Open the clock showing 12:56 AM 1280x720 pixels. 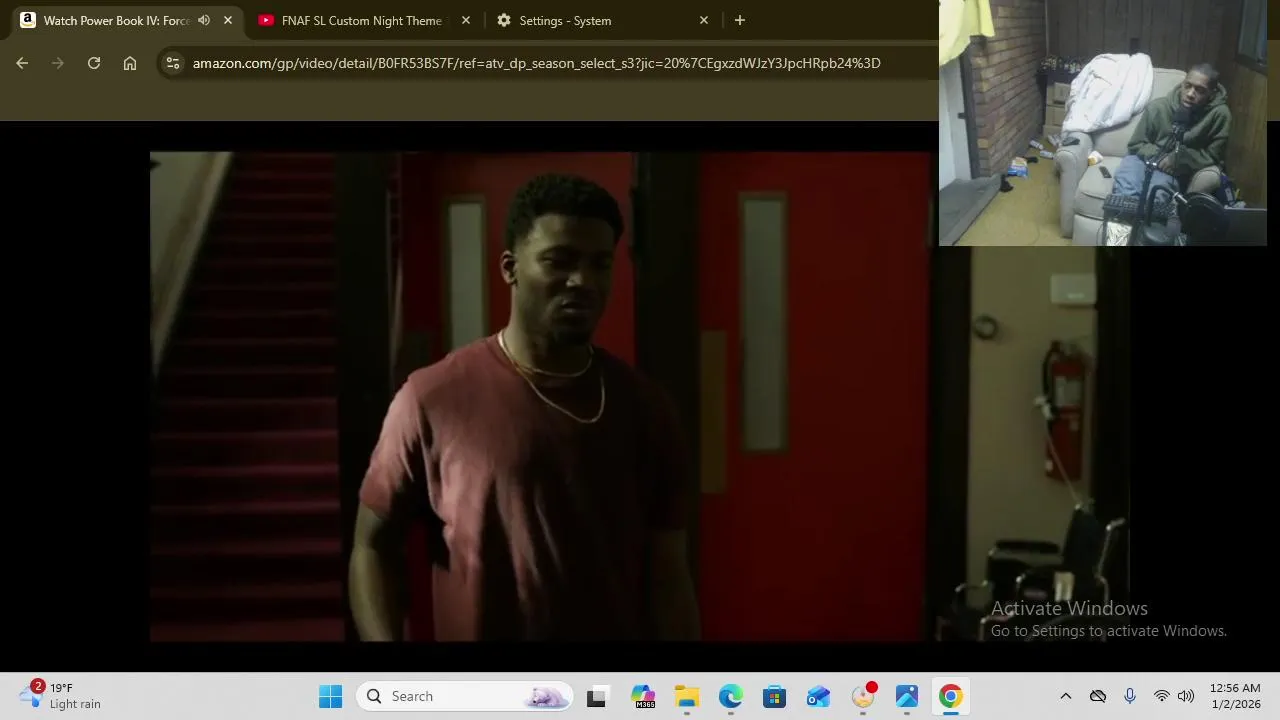(x=1235, y=696)
